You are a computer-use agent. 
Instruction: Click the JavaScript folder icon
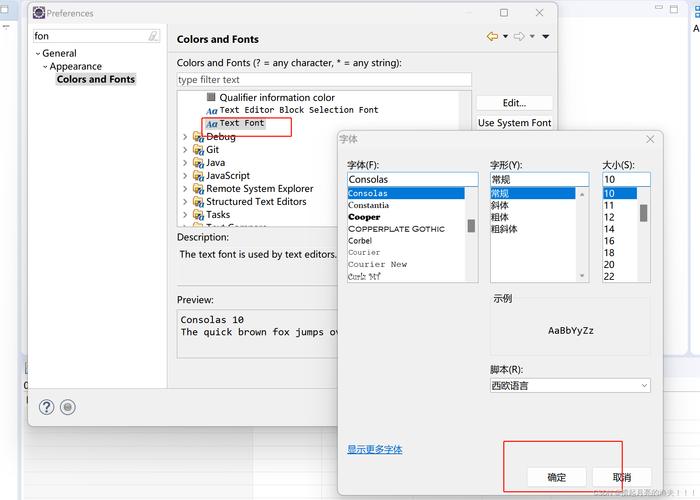pyautogui.click(x=198, y=176)
